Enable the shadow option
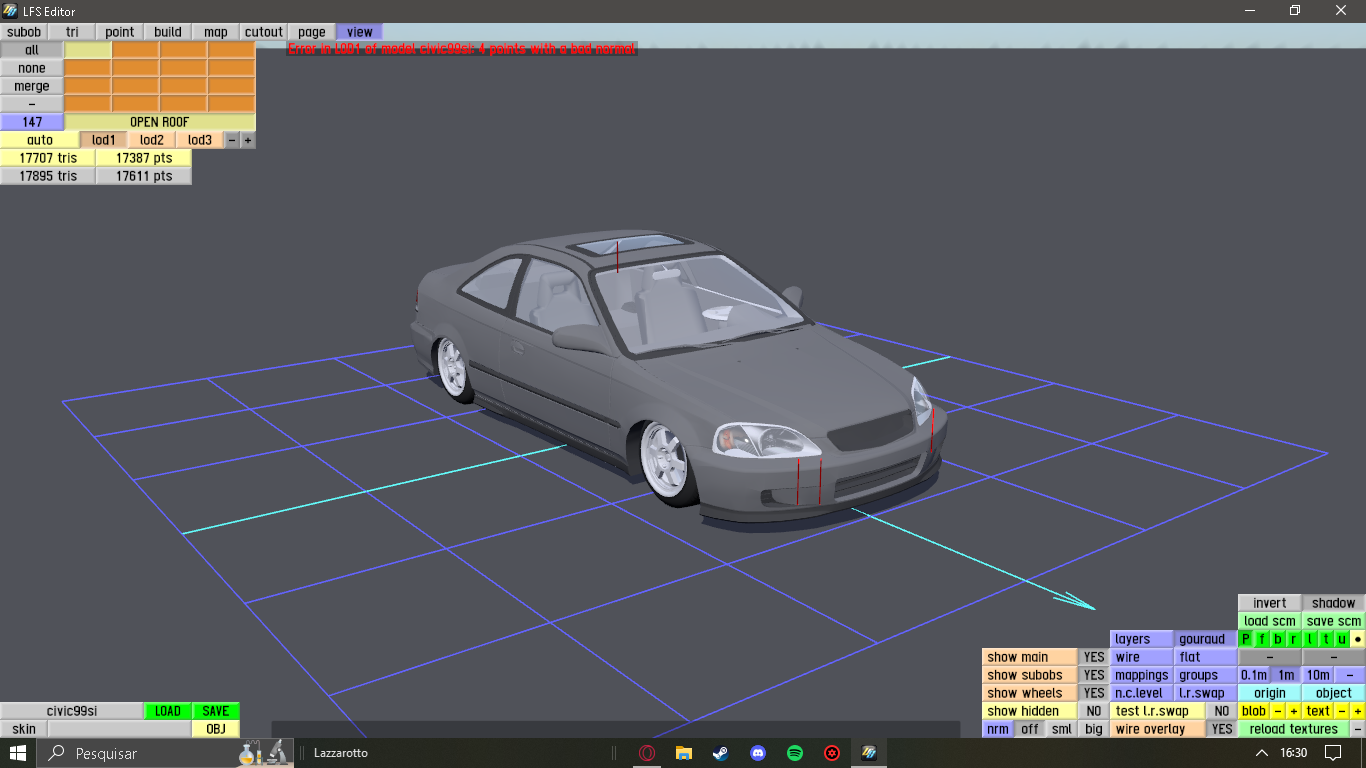 tap(1334, 603)
